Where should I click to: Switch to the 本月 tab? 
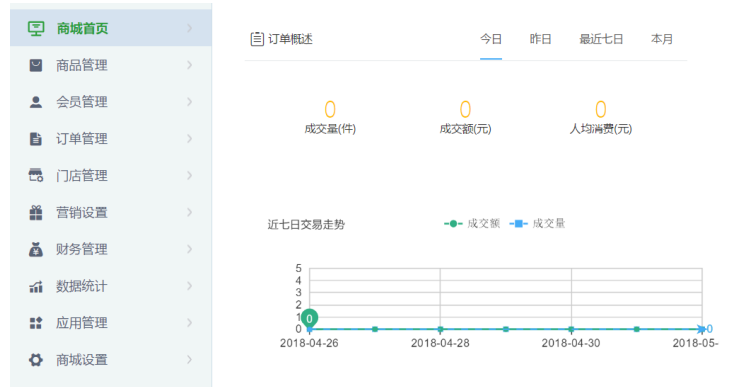662,39
